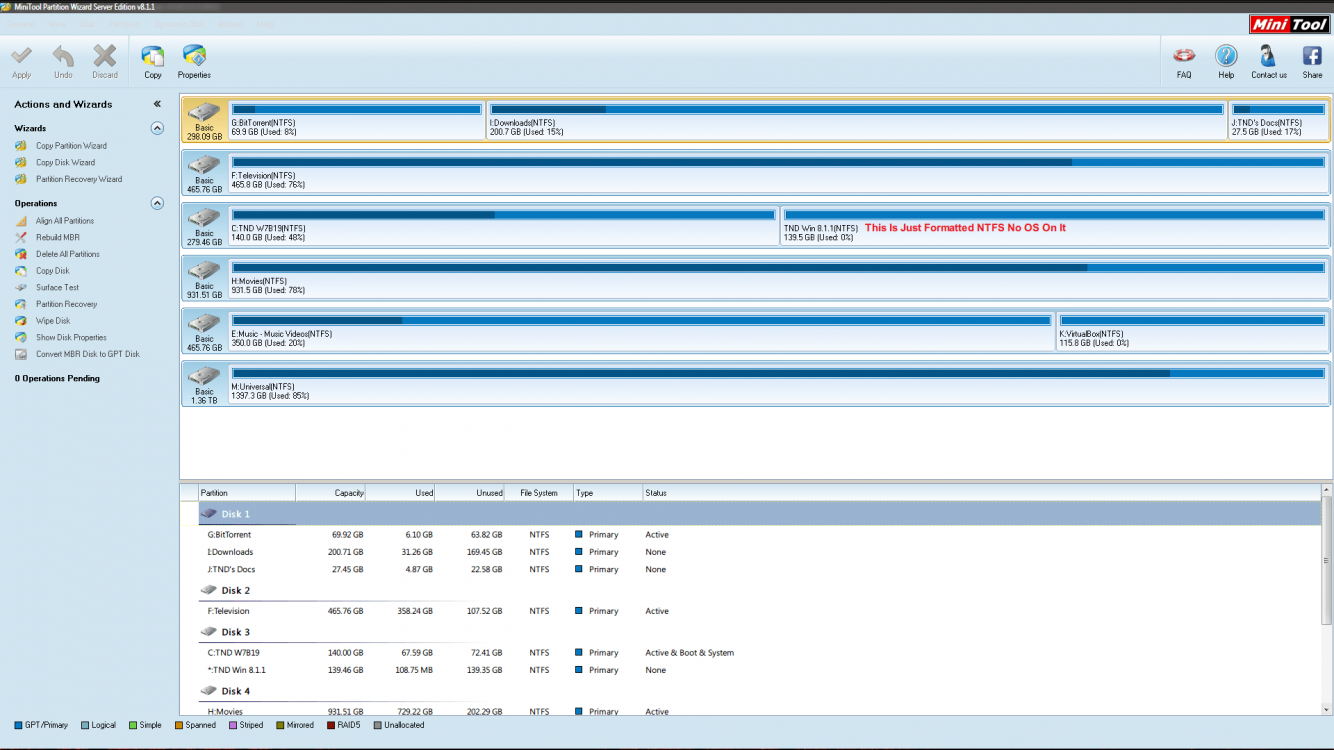Click the Discard X toolbar button
Screen dimensions: 1334x750
(105, 61)
